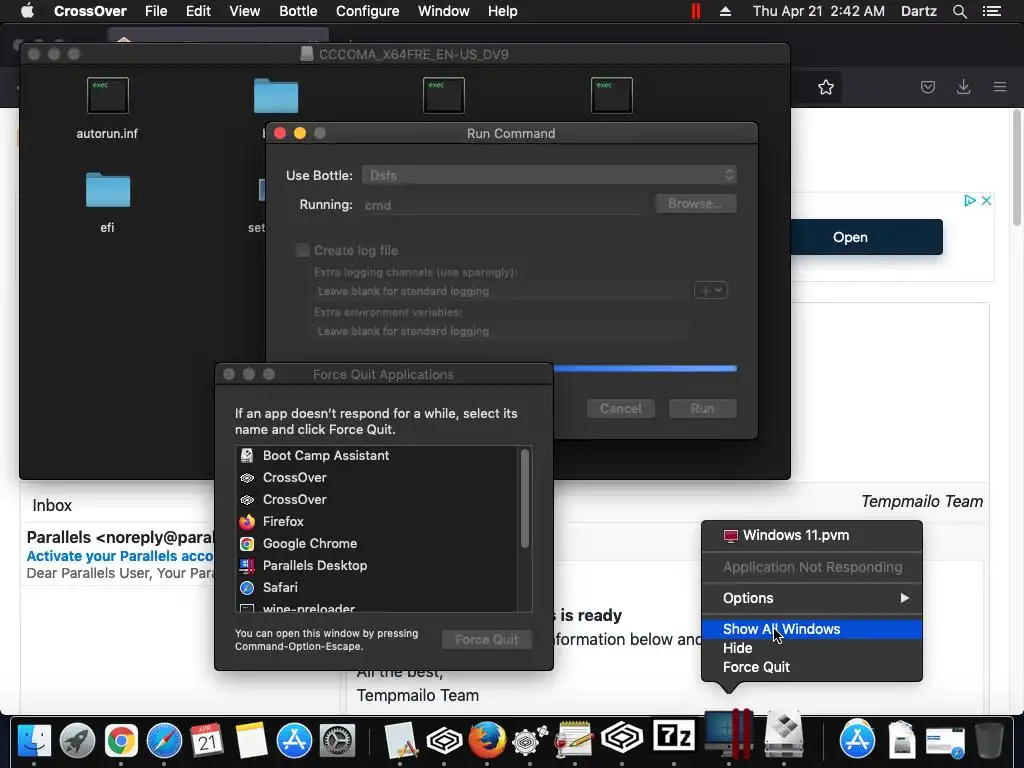Viewport: 1024px width, 768px height.
Task: Select Safari in Force Quit list
Action: (x=377, y=588)
